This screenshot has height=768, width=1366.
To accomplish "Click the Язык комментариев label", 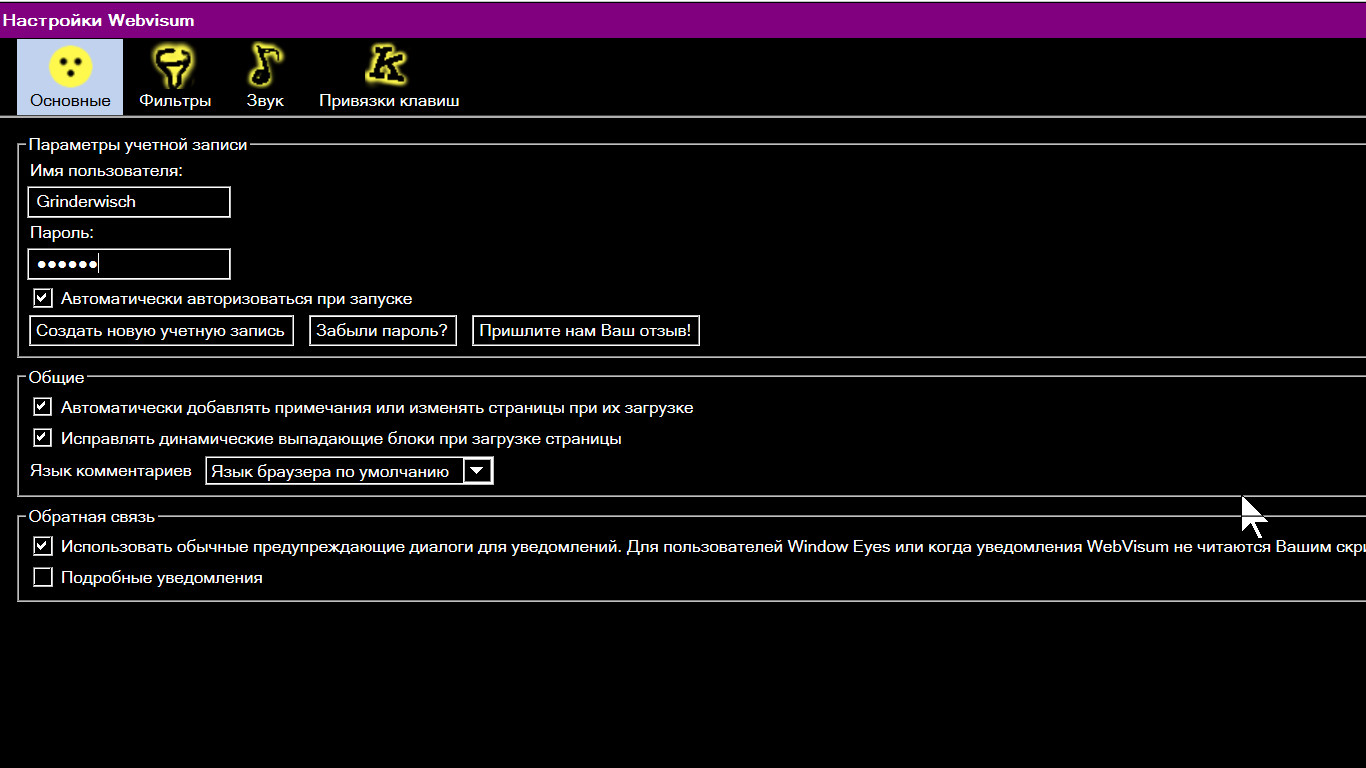I will point(111,470).
